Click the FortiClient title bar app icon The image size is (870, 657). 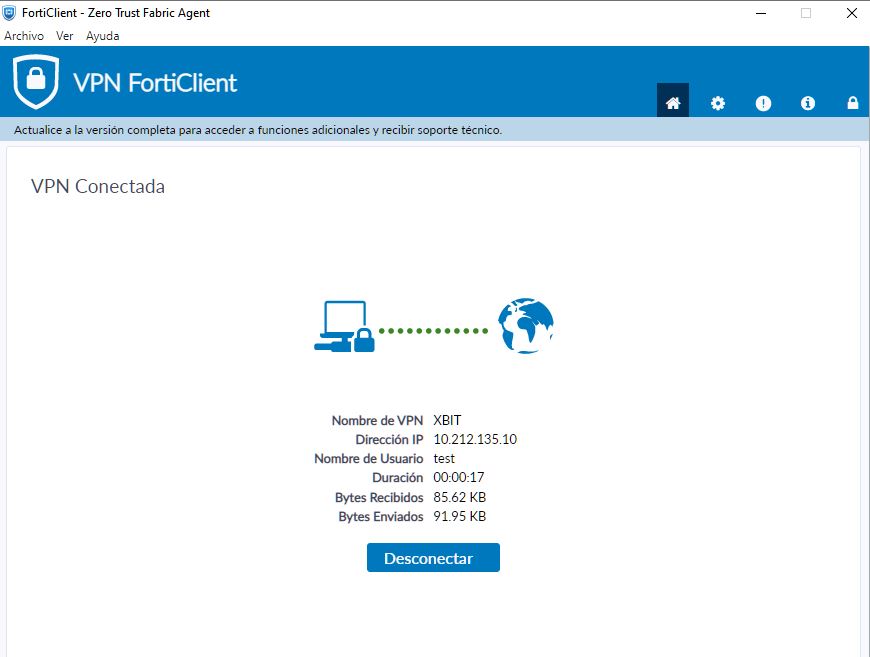tap(9, 13)
